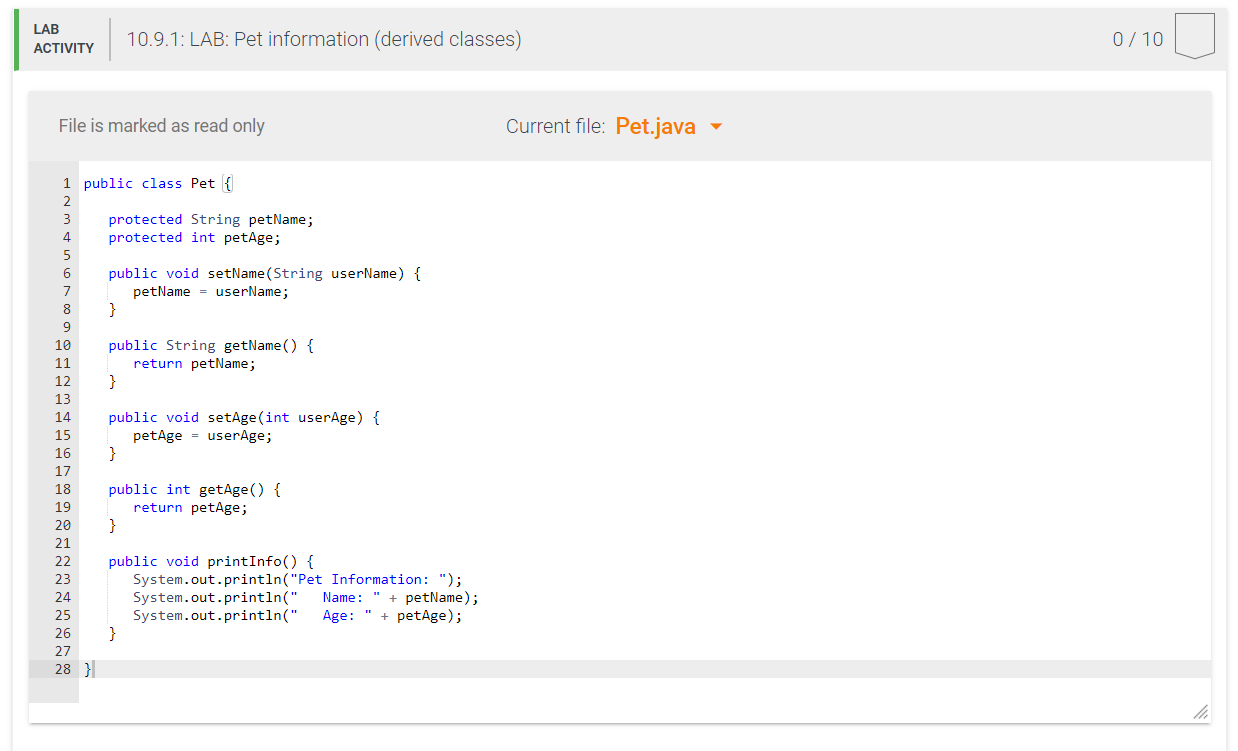Select the LAB ACTIVITY label
The height and width of the screenshot is (751, 1238).
tap(63, 38)
